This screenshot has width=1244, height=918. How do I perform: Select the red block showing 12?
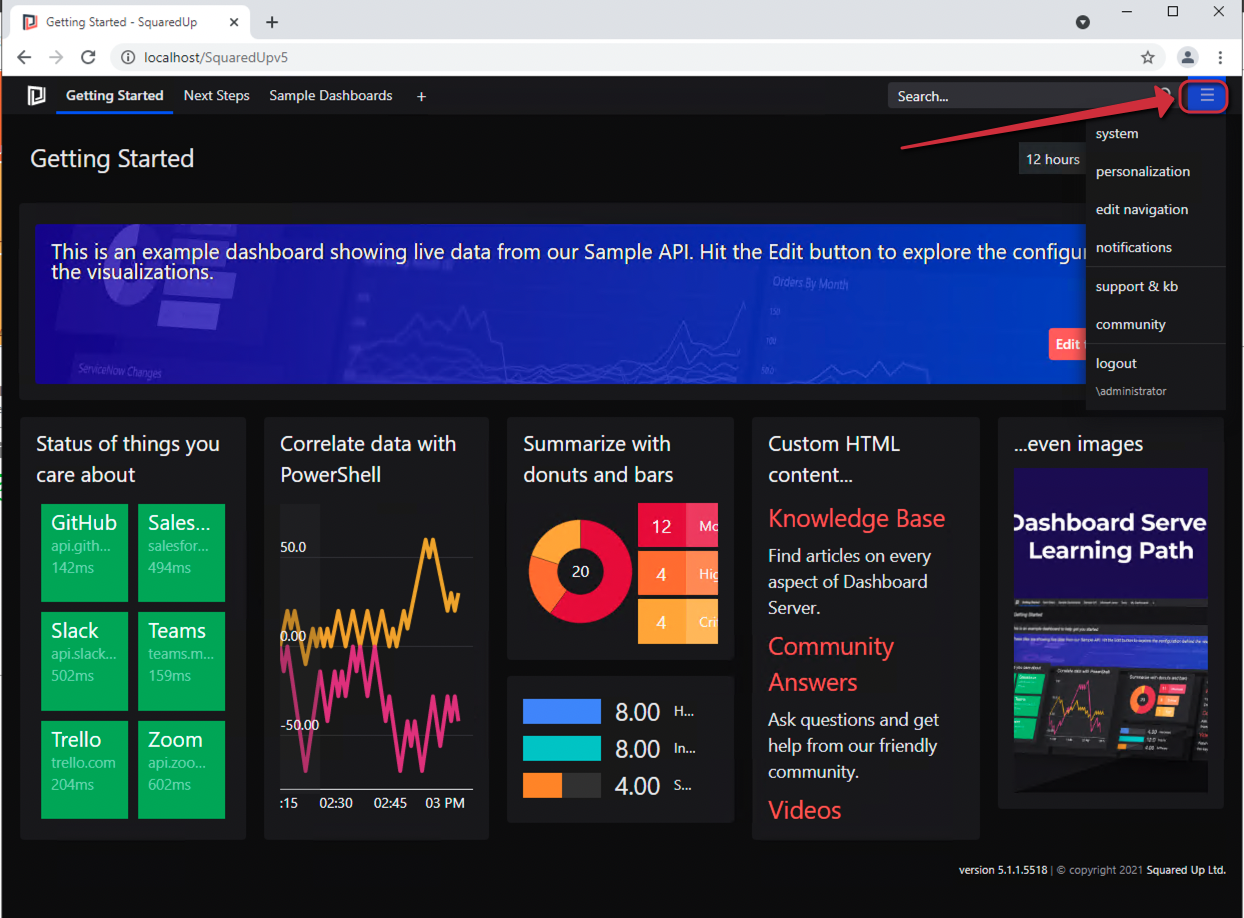point(661,526)
